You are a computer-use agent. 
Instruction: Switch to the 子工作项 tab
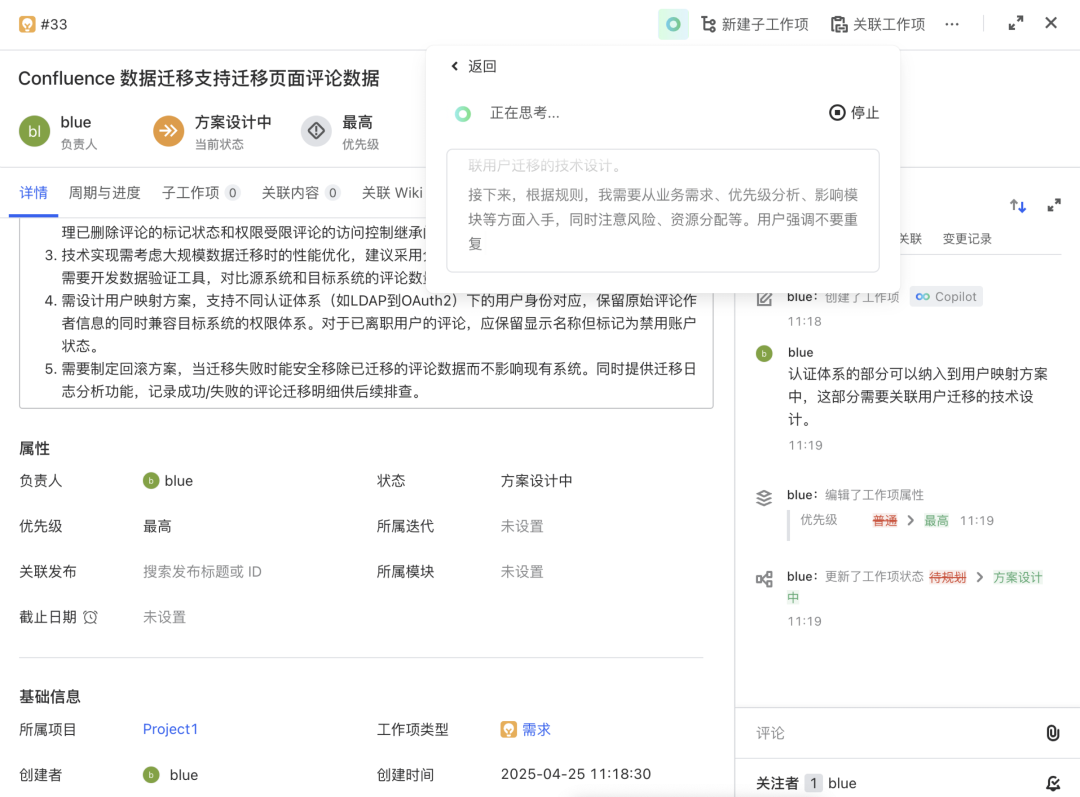coord(200,193)
